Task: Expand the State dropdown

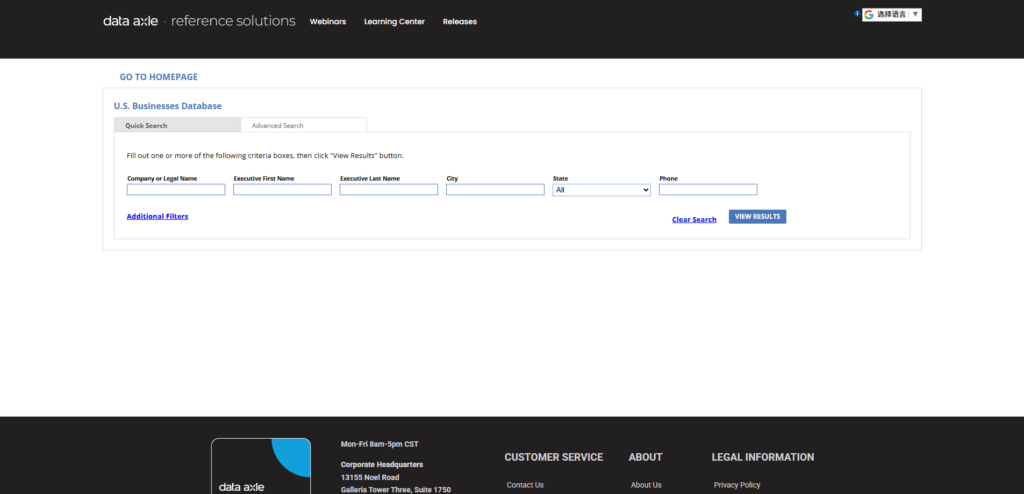Action: tap(601, 190)
